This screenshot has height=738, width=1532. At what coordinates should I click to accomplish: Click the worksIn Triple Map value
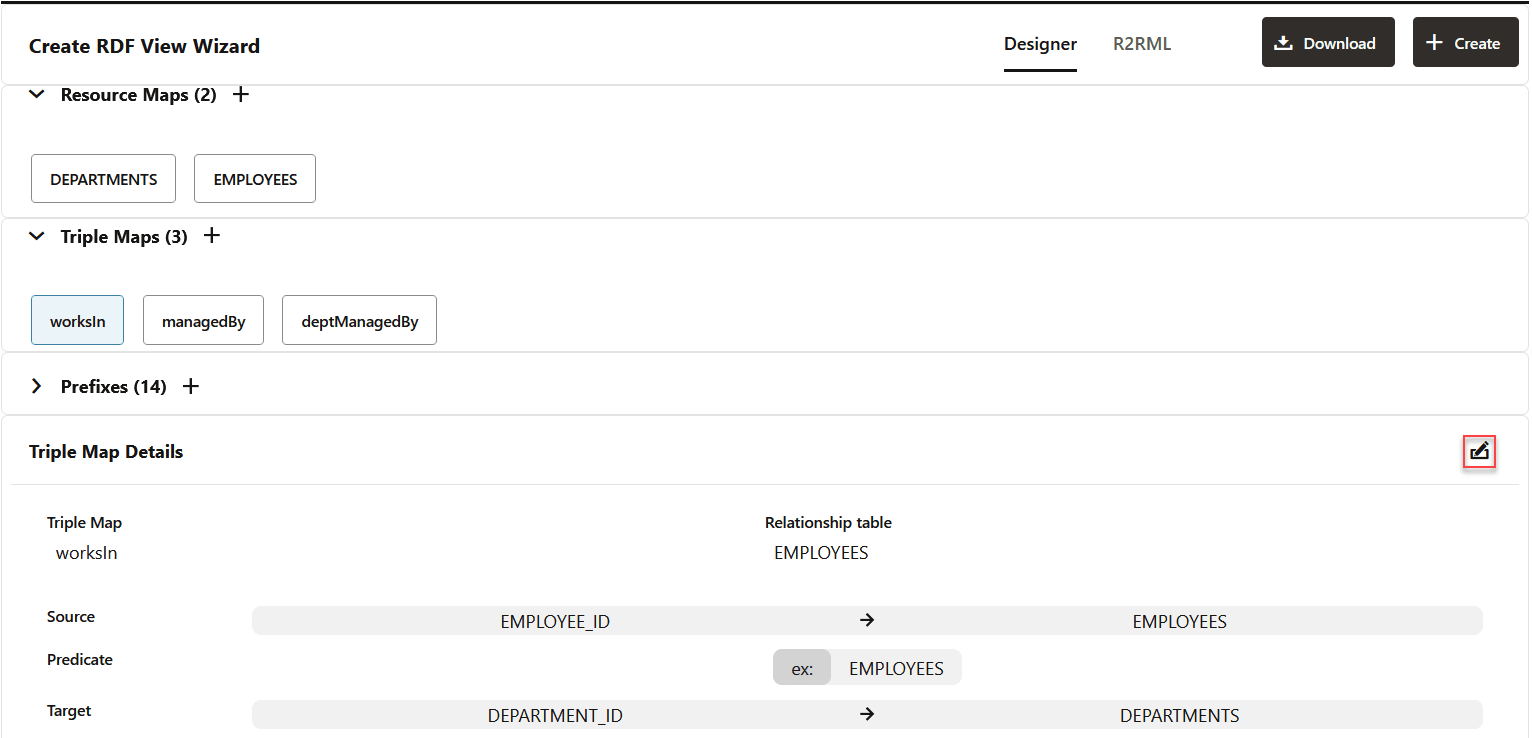coord(87,553)
